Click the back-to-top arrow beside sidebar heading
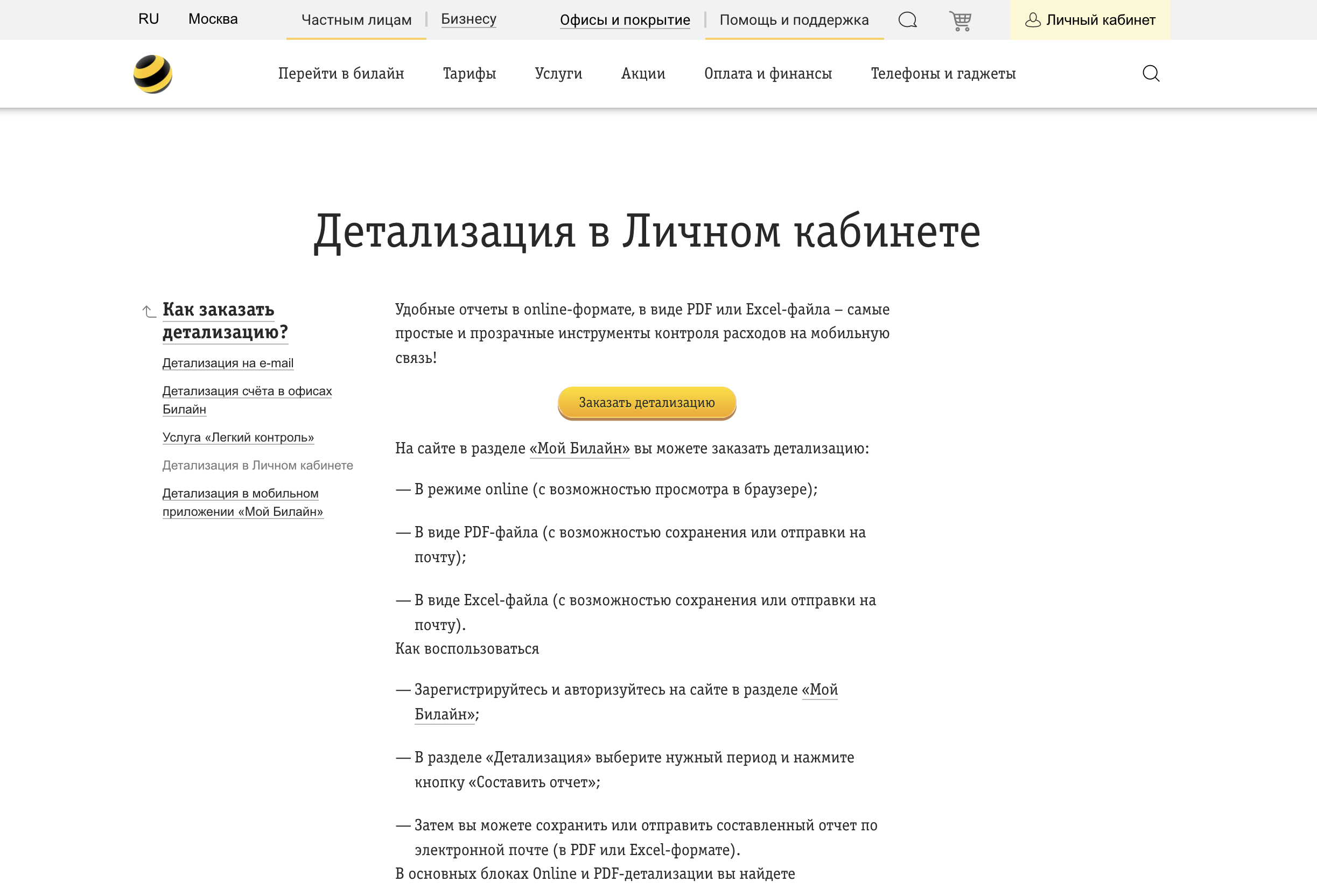1317x896 pixels. (x=147, y=311)
